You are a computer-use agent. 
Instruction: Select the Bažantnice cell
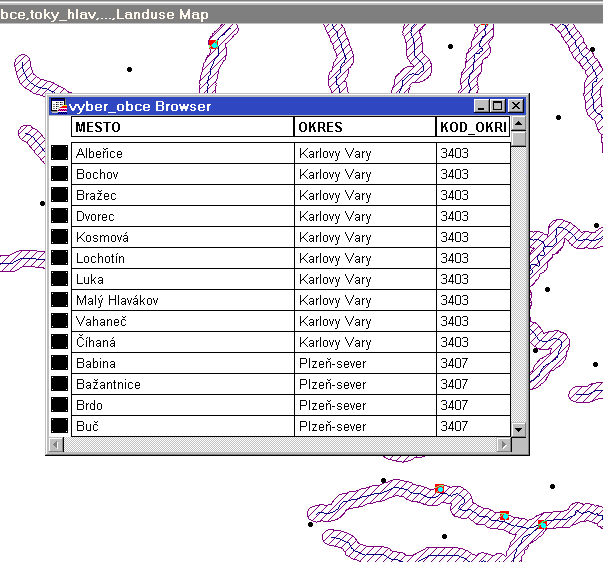pyautogui.click(x=183, y=384)
